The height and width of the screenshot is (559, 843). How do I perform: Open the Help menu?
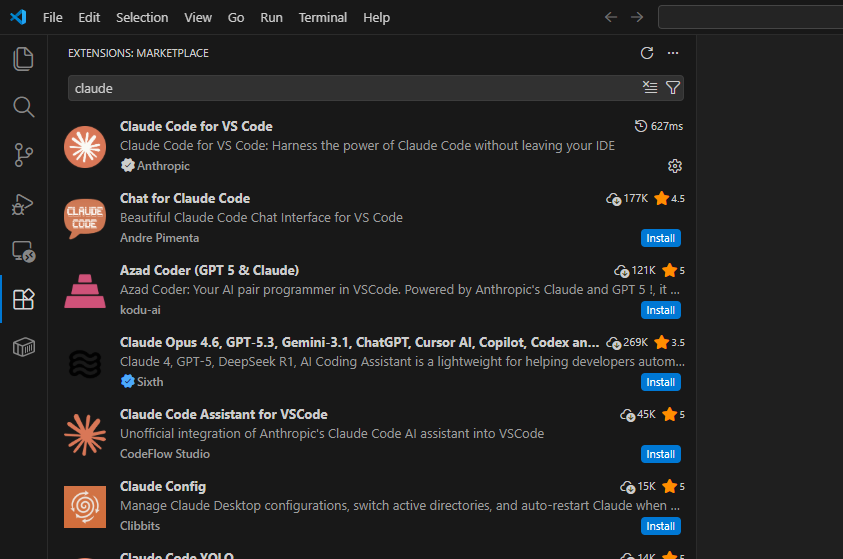tap(376, 18)
